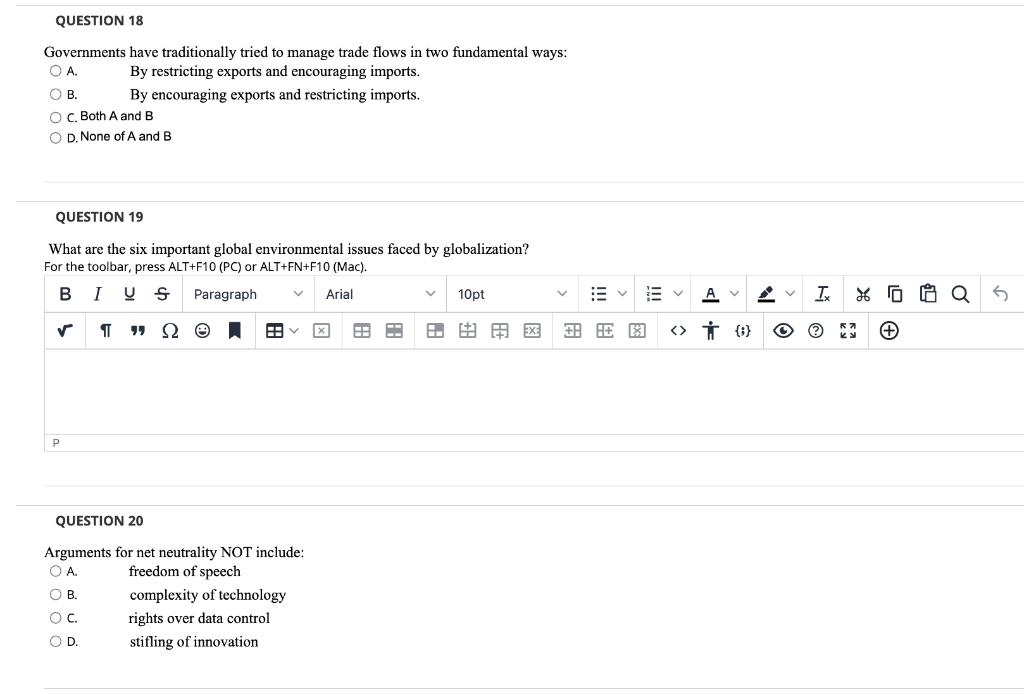Switch editor to fullscreen mode
This screenshot has width=1024, height=694.
click(848, 331)
